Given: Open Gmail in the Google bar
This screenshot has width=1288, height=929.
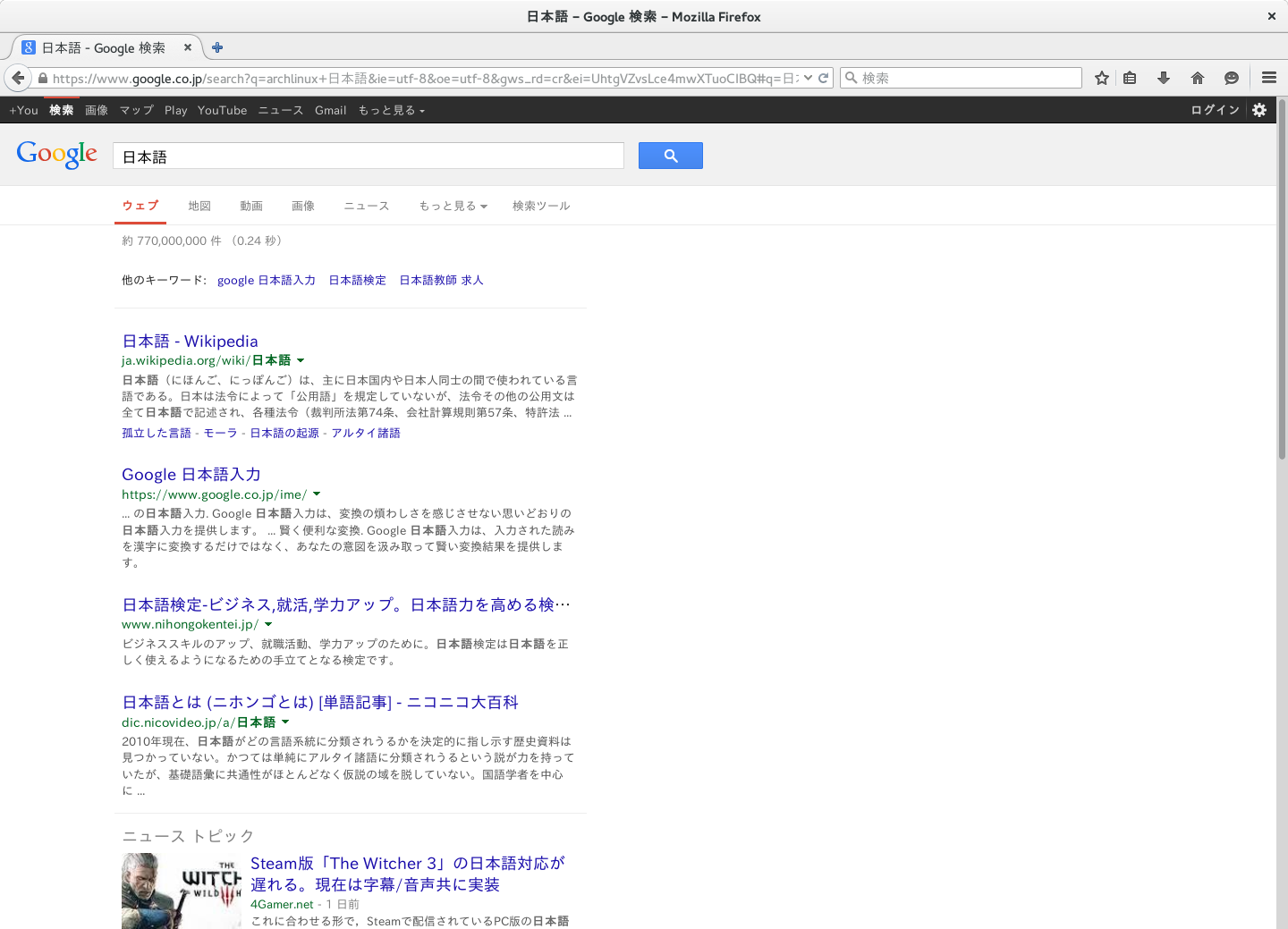Looking at the screenshot, I should pyautogui.click(x=331, y=110).
